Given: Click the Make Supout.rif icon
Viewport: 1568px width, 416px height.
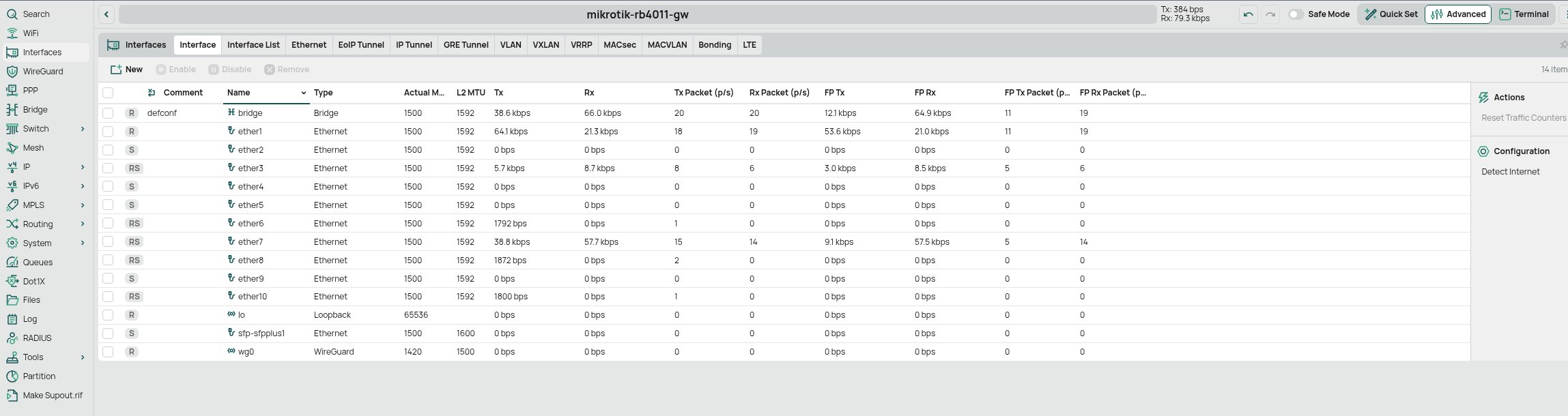Looking at the screenshot, I should click(x=12, y=395).
